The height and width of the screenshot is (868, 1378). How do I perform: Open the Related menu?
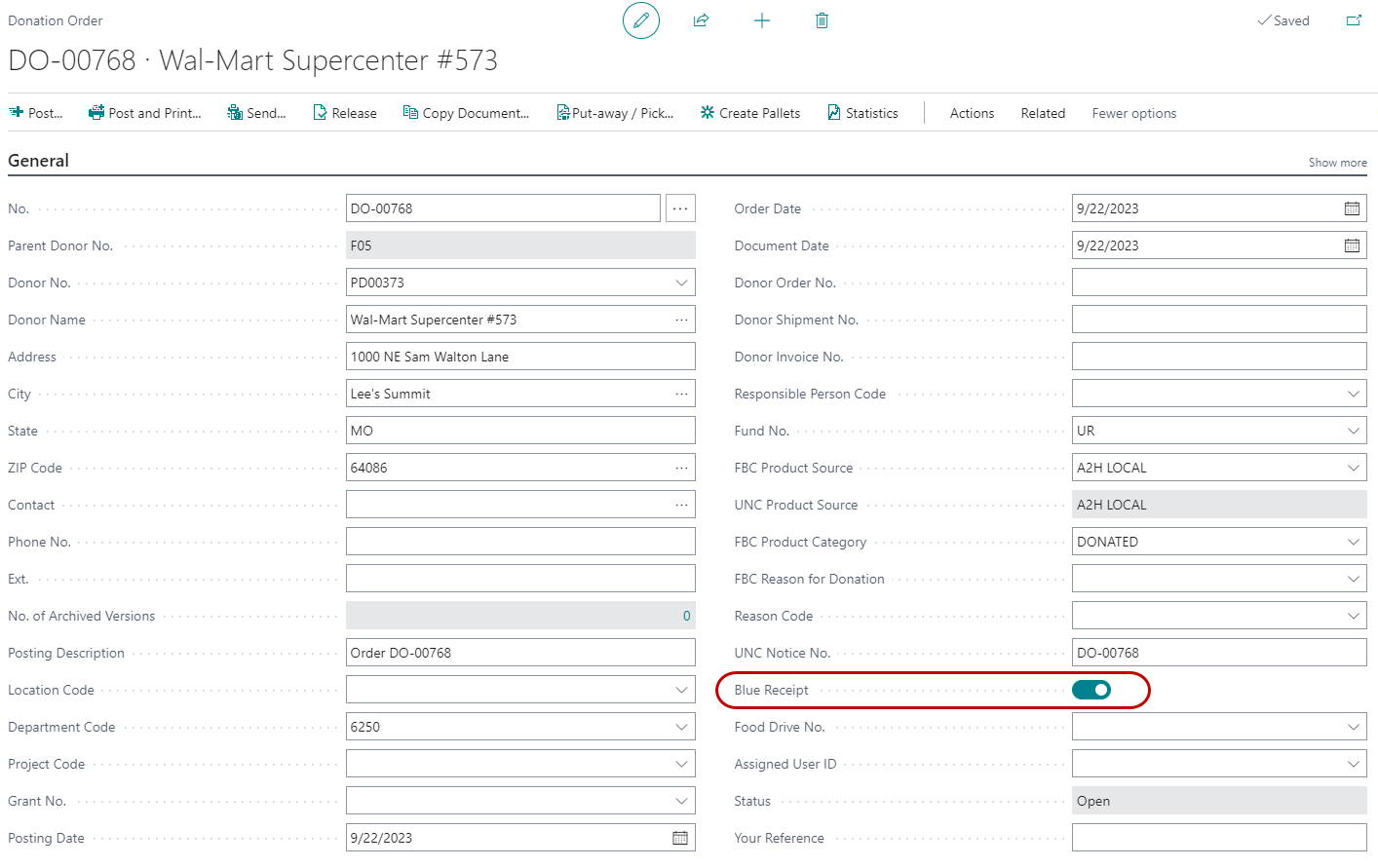tap(1043, 113)
